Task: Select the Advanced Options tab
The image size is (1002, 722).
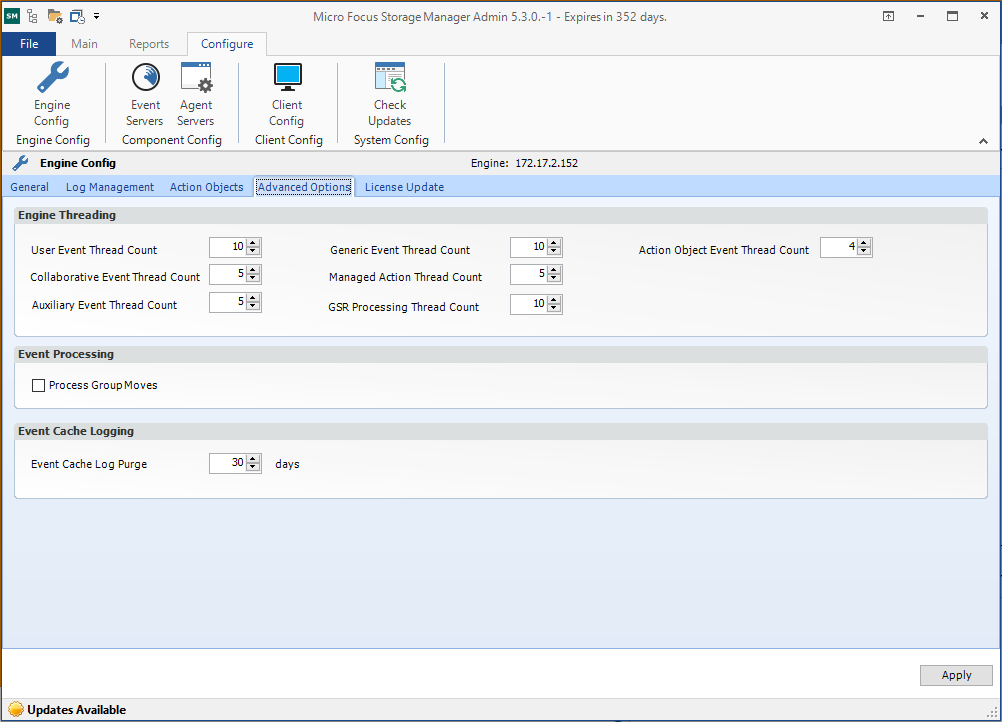Action: [304, 187]
